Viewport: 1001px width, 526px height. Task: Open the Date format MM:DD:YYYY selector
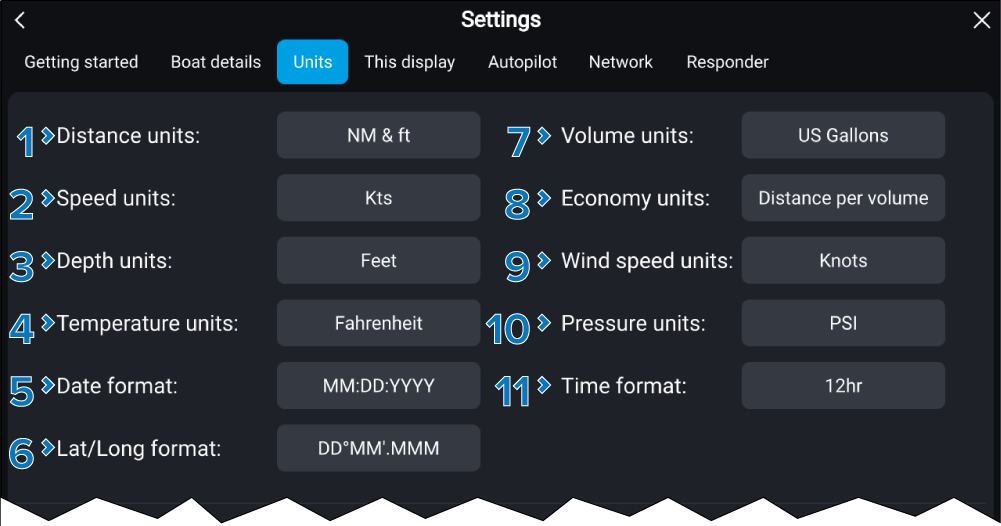tap(378, 386)
